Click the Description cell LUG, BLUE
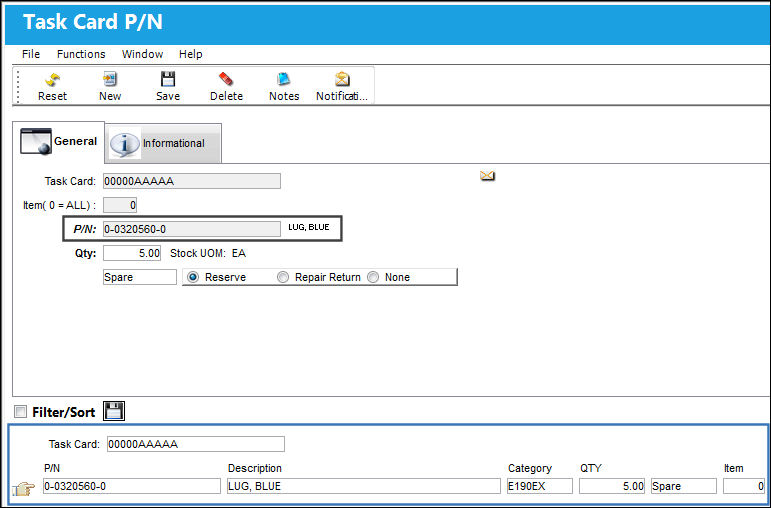 click(364, 486)
